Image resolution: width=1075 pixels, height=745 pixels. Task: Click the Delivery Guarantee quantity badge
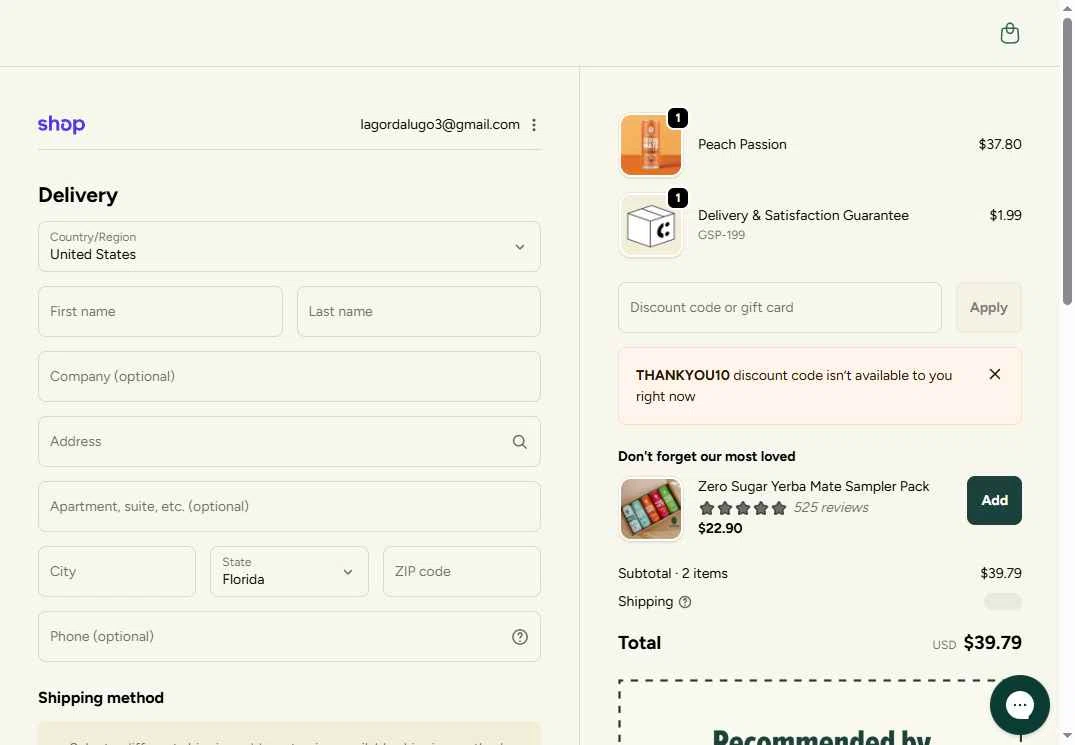tap(677, 198)
